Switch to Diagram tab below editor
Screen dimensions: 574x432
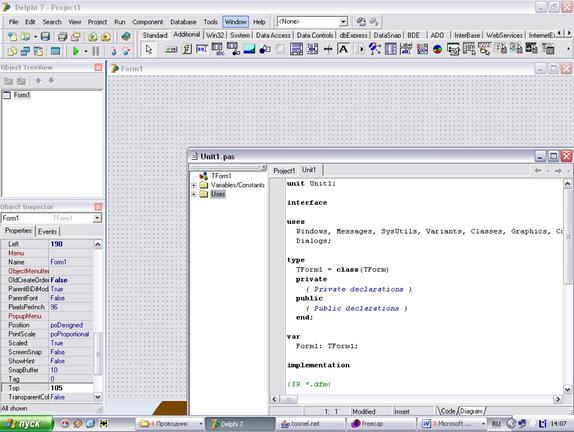471,411
